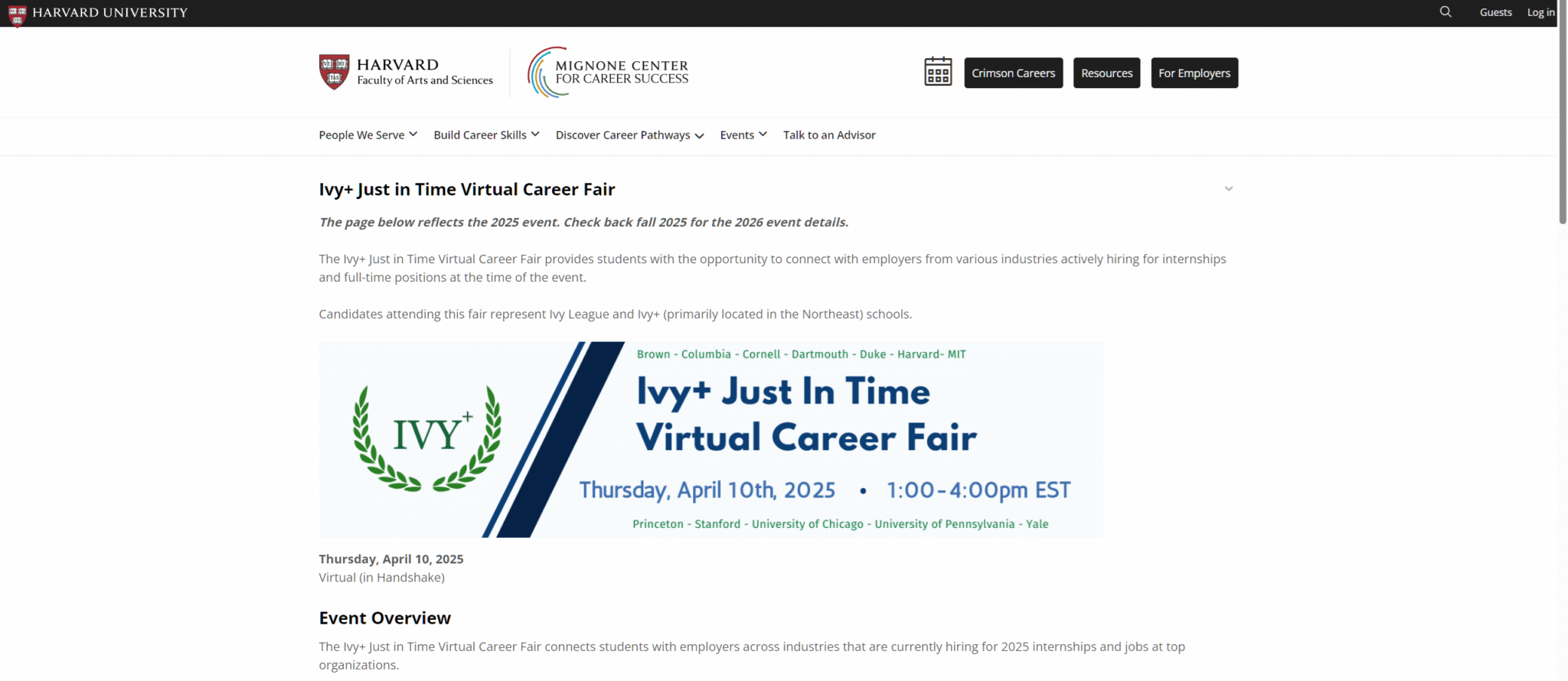This screenshot has height=681, width=1568.
Task: Go to Talk to an Advisor
Action: click(x=829, y=135)
